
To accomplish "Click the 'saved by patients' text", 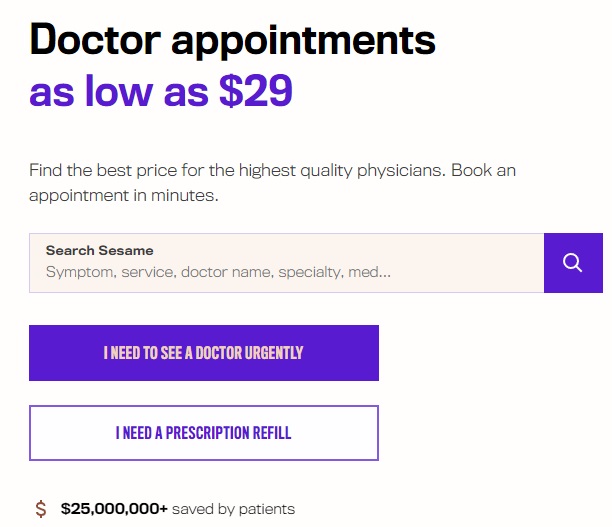I will pyautogui.click(x=233, y=509).
